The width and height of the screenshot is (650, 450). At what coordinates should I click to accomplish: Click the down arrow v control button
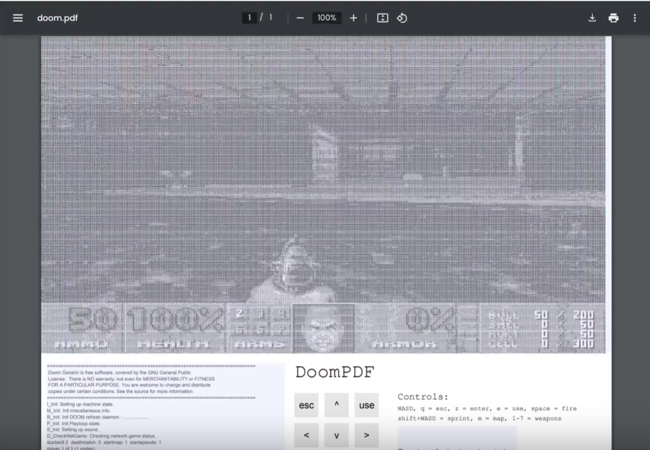tap(336, 435)
